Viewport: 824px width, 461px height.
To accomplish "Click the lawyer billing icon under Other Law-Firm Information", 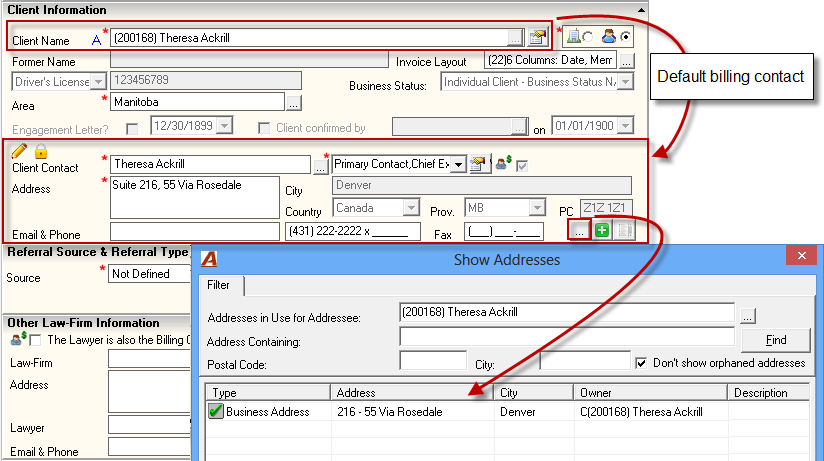I will (18, 339).
